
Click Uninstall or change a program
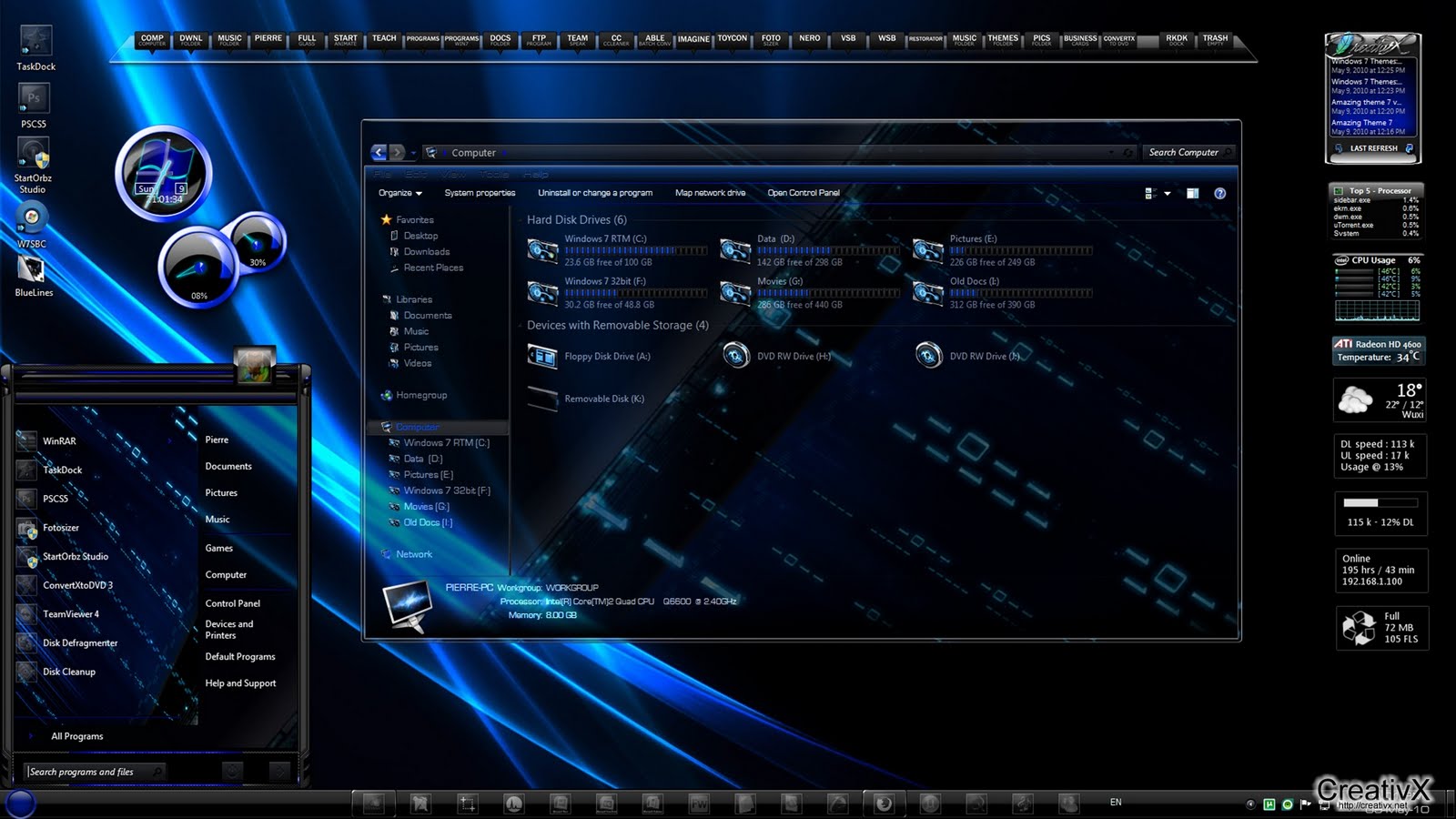click(595, 193)
